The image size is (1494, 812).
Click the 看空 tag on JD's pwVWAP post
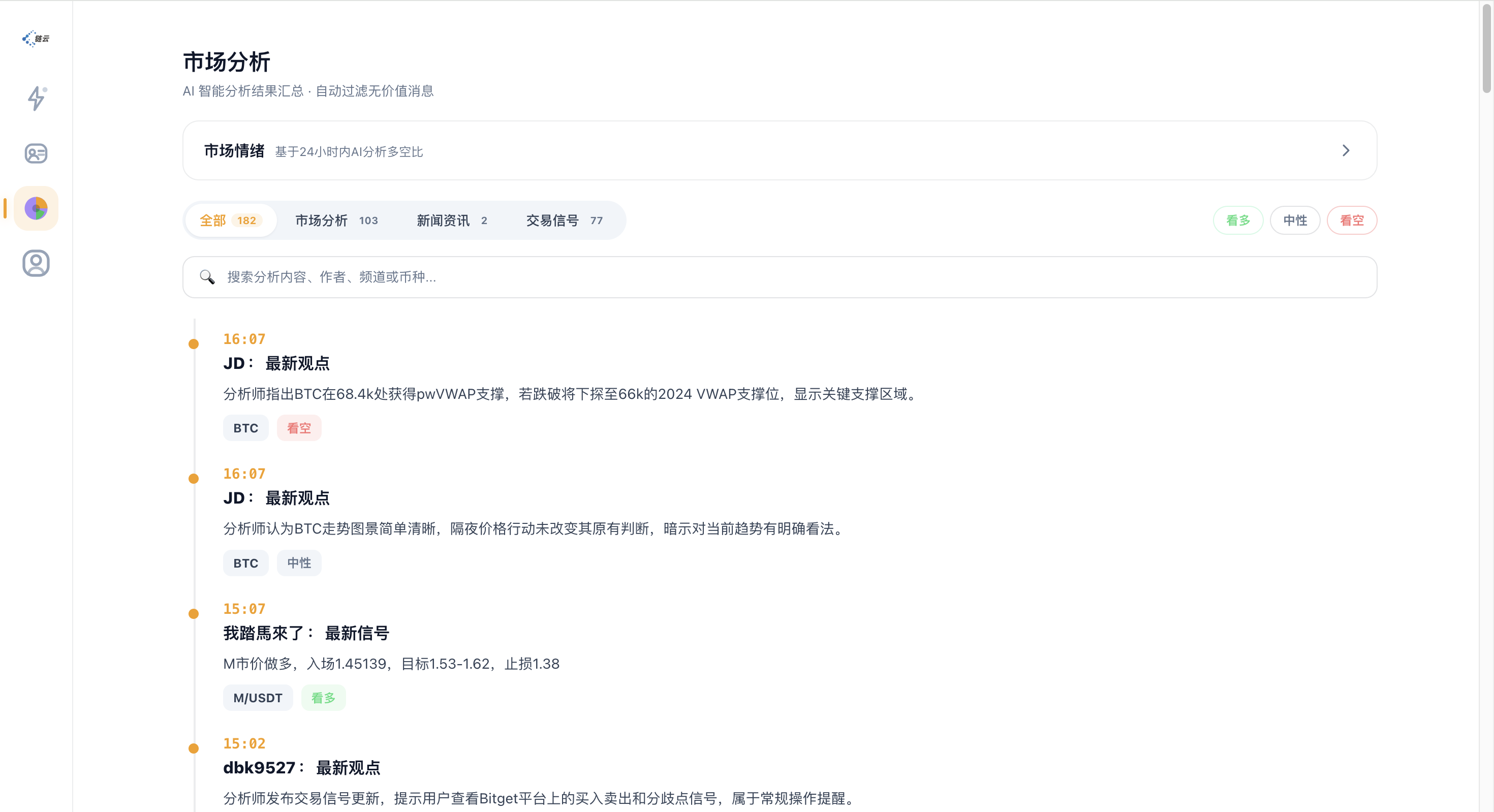click(x=299, y=427)
